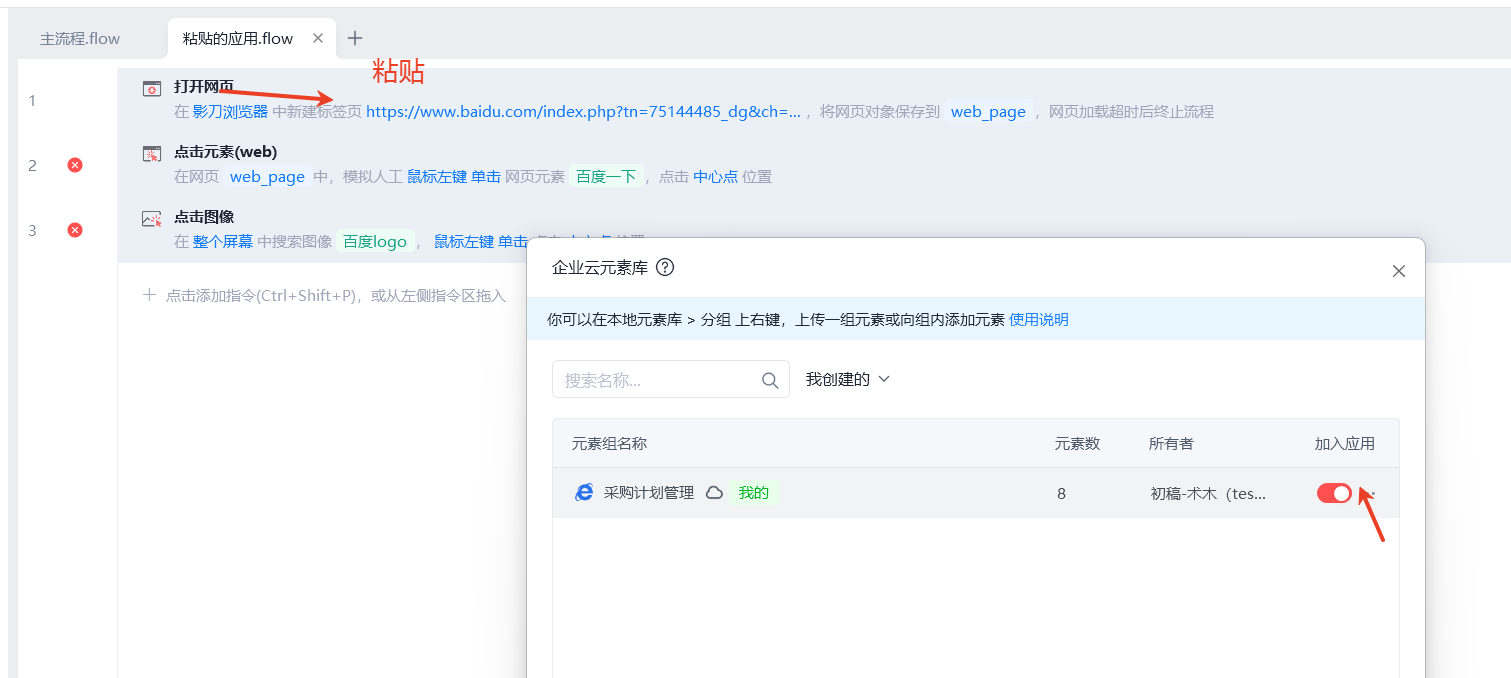Close the 粘贴的应用.flow tab
The height and width of the screenshot is (678, 1511).
(x=318, y=39)
